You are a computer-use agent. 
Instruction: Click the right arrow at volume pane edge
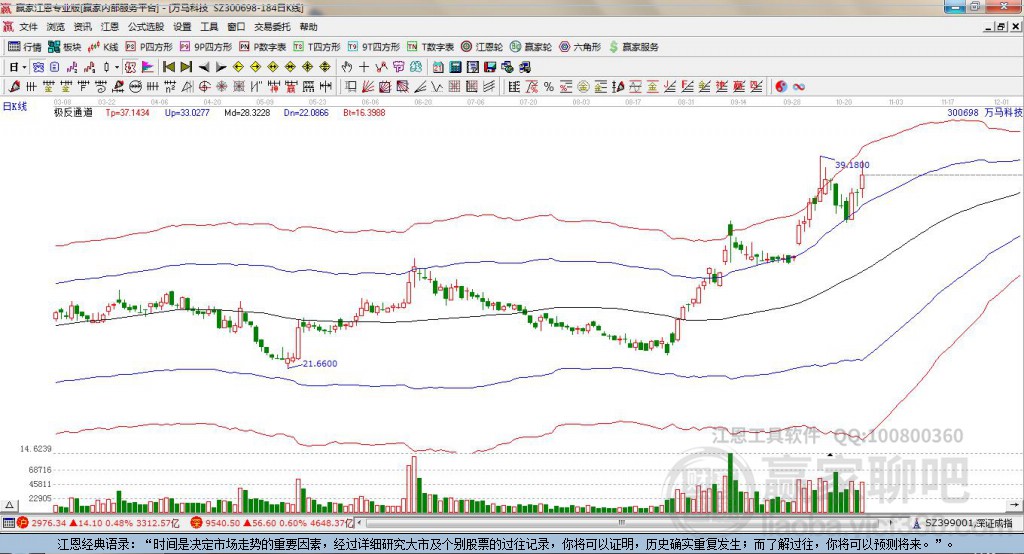(x=1014, y=505)
